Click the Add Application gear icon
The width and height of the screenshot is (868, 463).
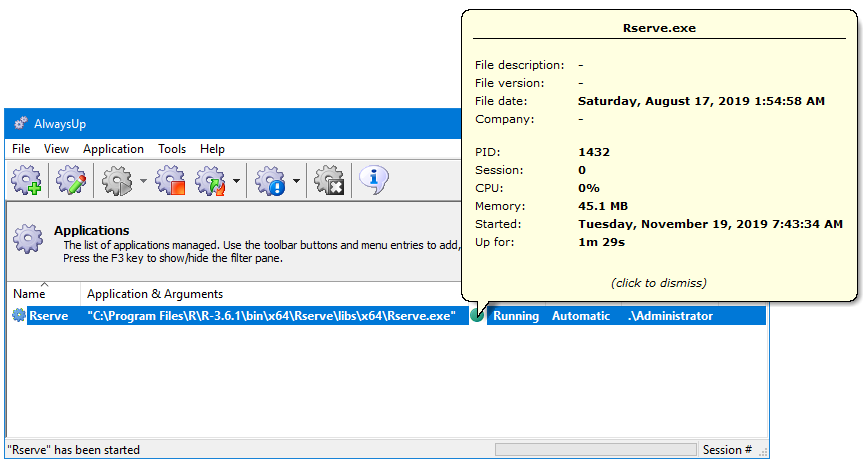coord(27,180)
